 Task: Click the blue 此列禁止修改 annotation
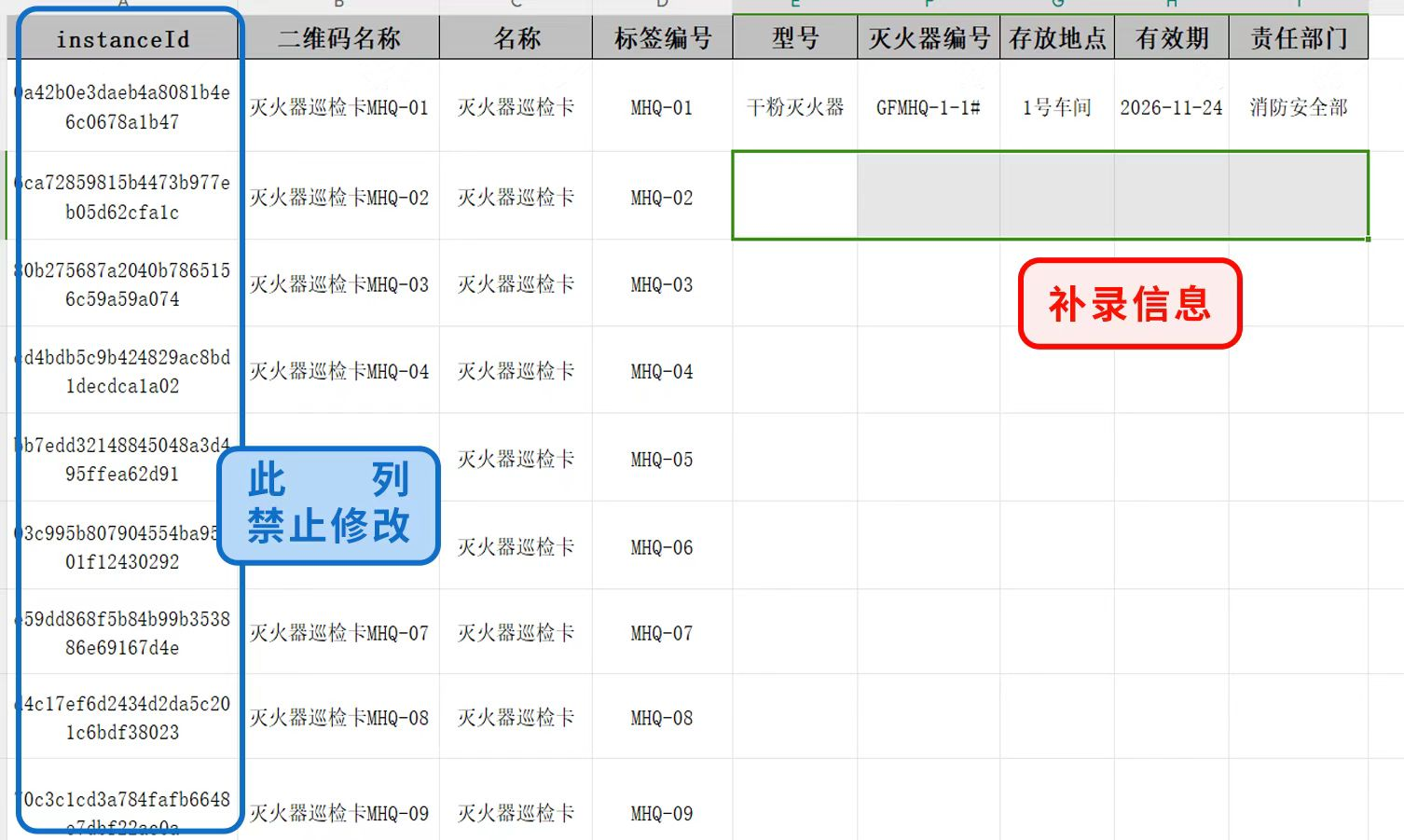tap(328, 505)
